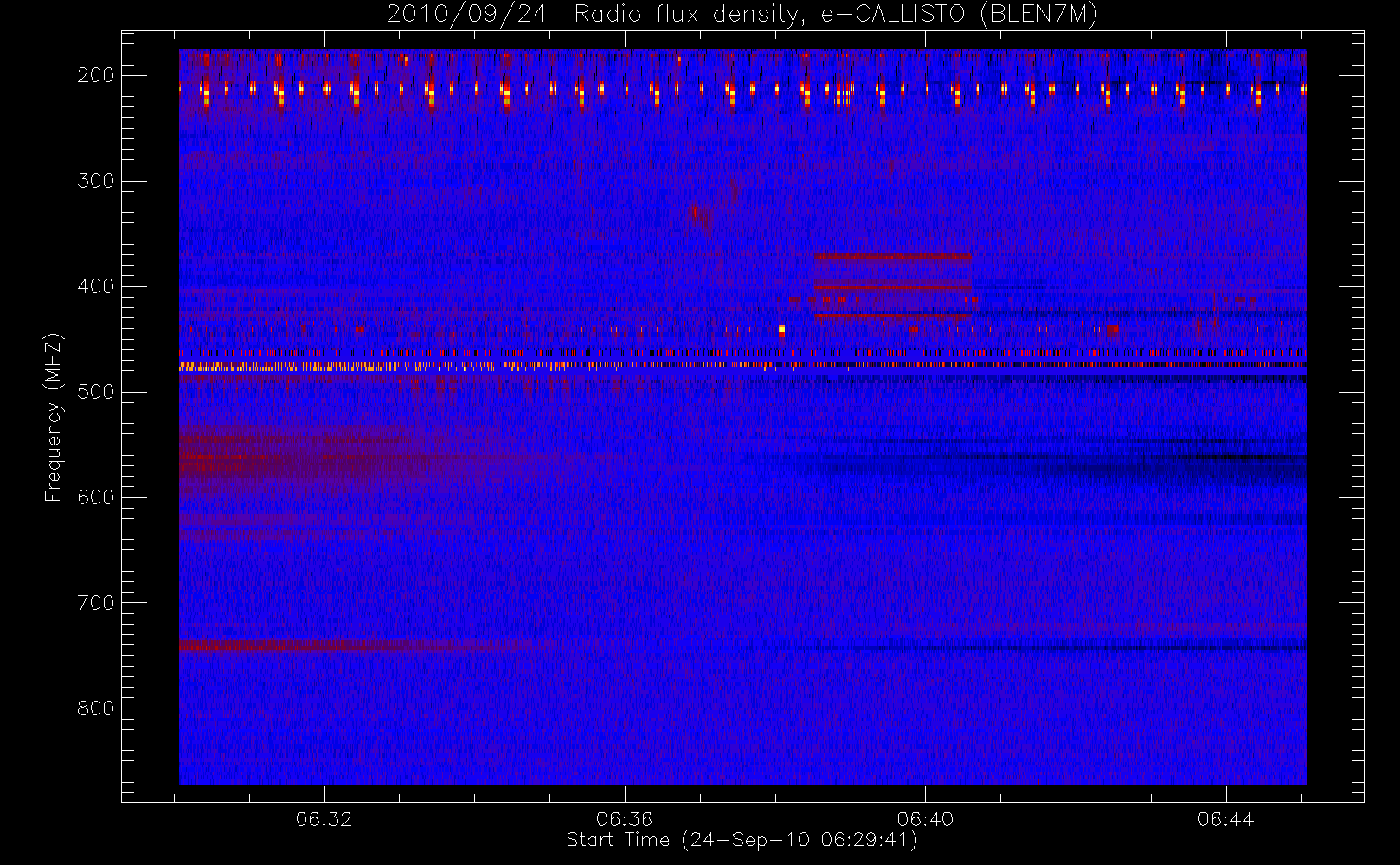Click the 06:40 time tick label
Image resolution: width=1400 pixels, height=865 pixels.
pos(925,819)
